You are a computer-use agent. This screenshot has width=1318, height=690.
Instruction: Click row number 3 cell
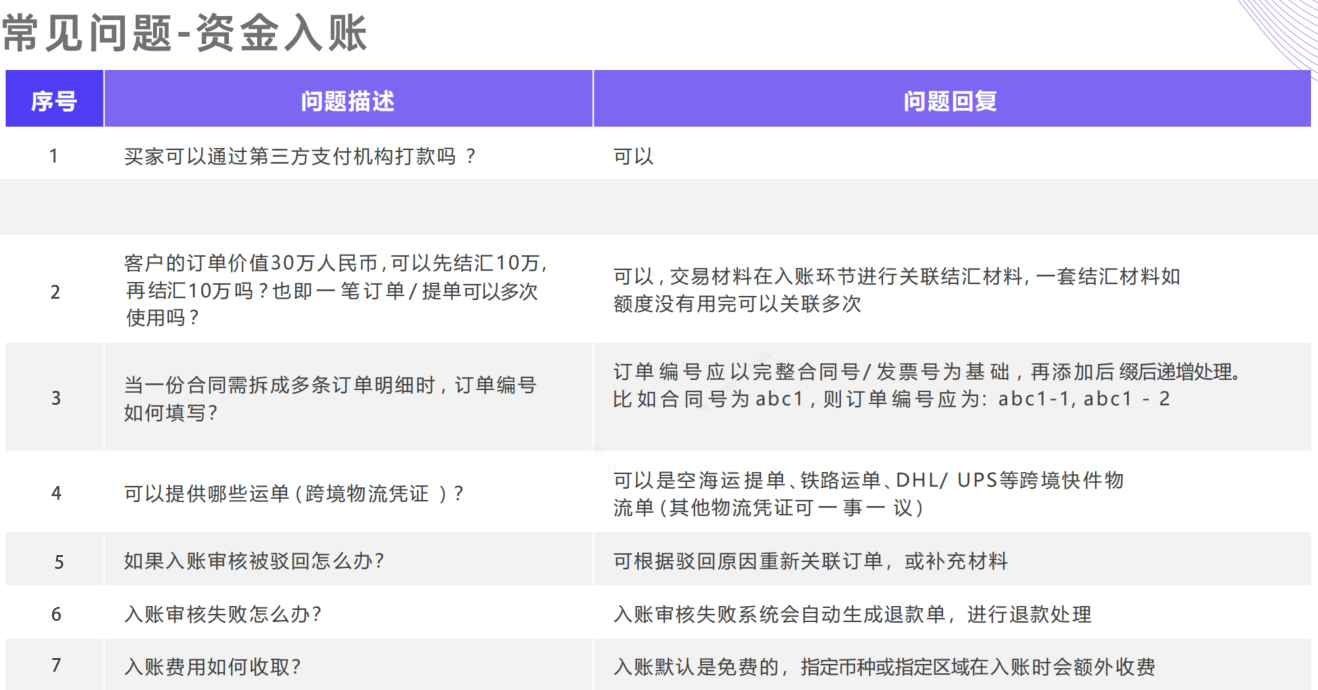[x=55, y=397]
